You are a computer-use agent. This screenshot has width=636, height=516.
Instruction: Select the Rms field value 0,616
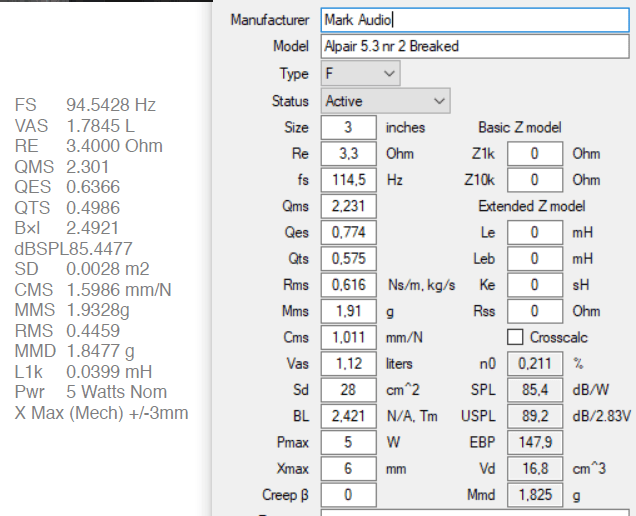[348, 285]
